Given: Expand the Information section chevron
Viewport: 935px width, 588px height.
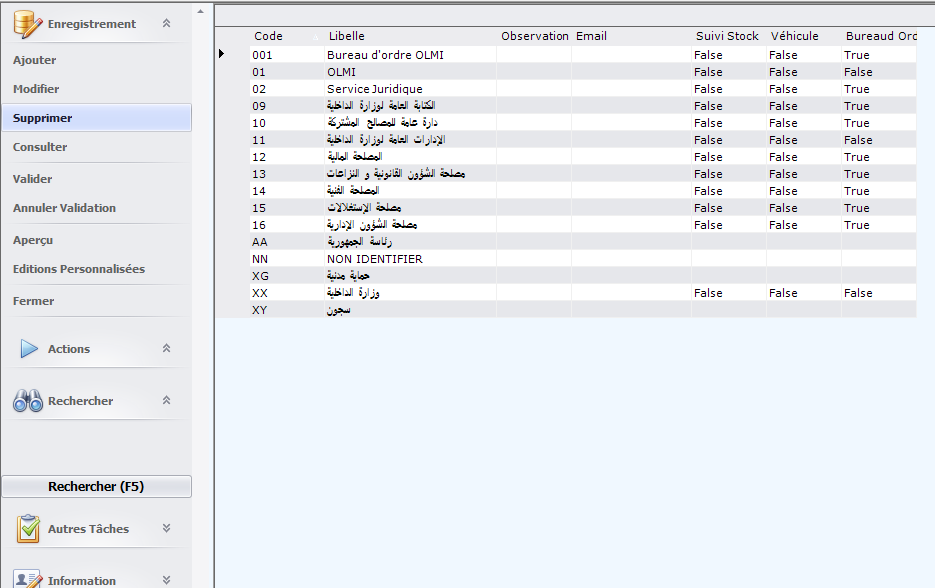Looking at the screenshot, I should 166,580.
